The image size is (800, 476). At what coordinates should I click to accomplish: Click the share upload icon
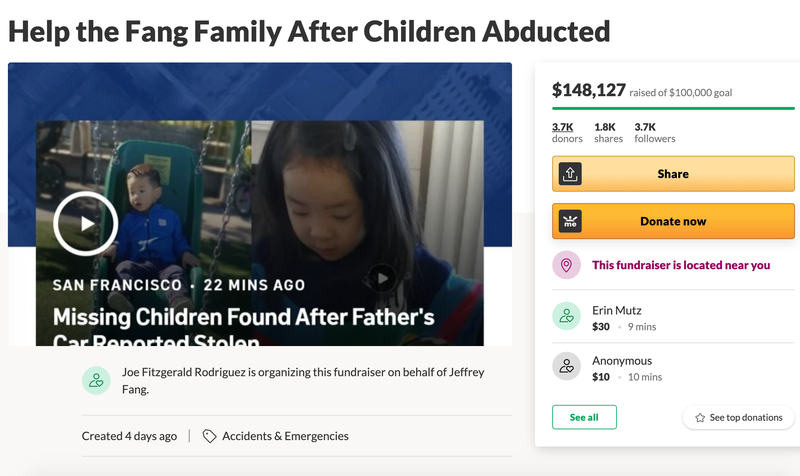coord(568,173)
